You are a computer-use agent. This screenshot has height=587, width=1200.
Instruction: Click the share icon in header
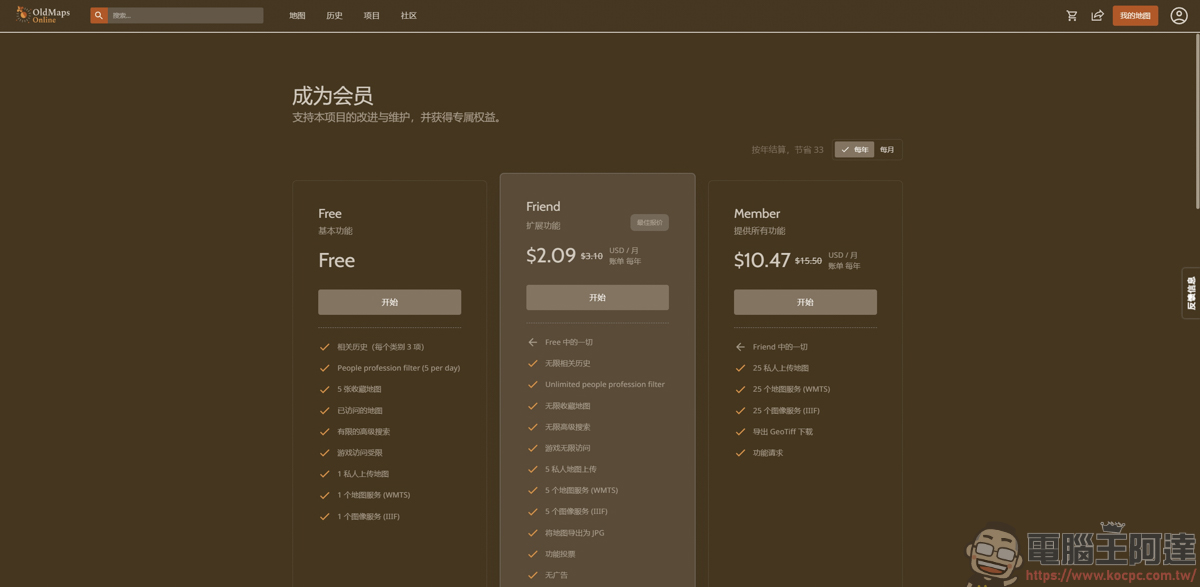coord(1097,16)
